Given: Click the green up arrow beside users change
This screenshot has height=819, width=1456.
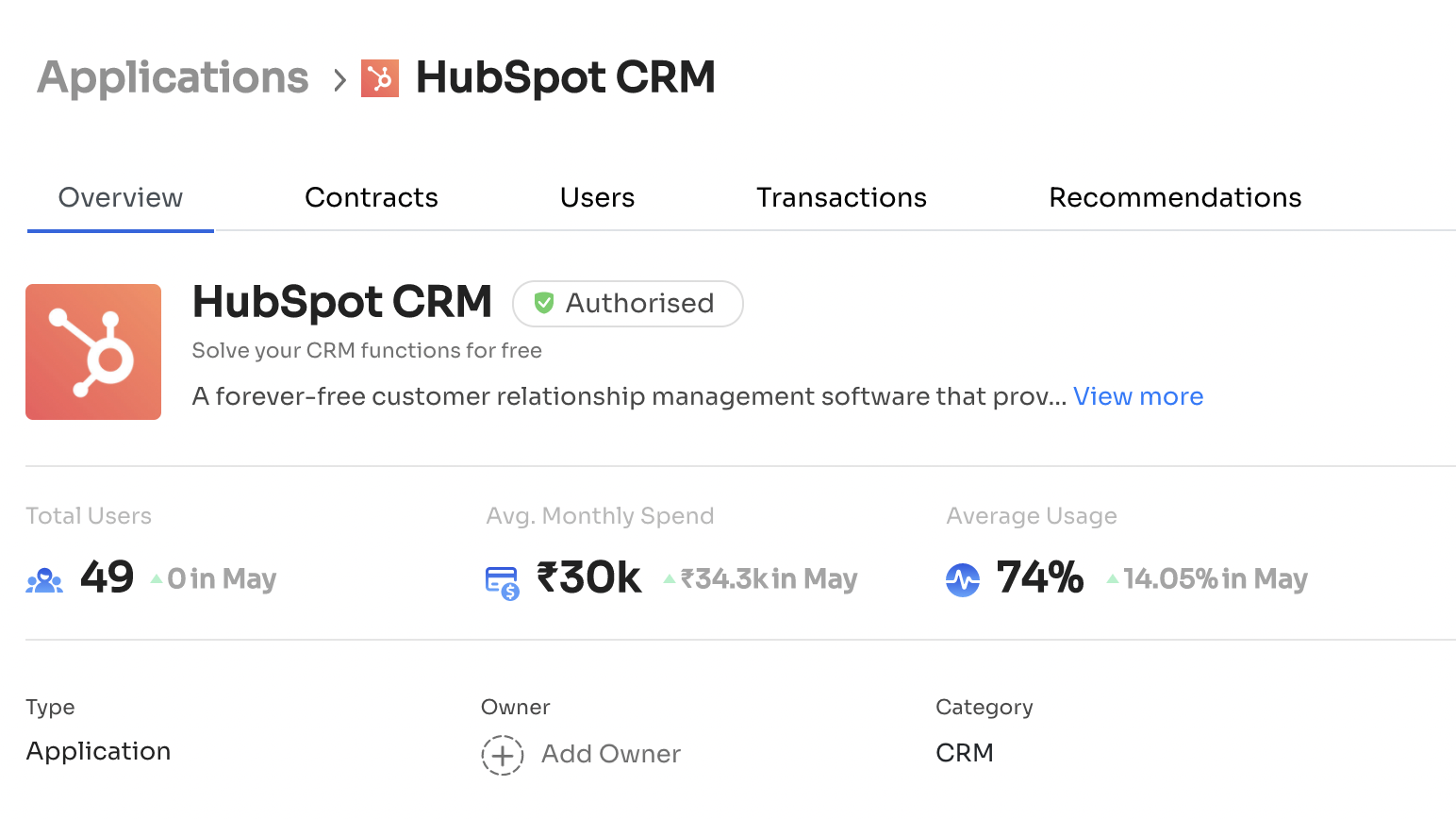Looking at the screenshot, I should (x=157, y=579).
